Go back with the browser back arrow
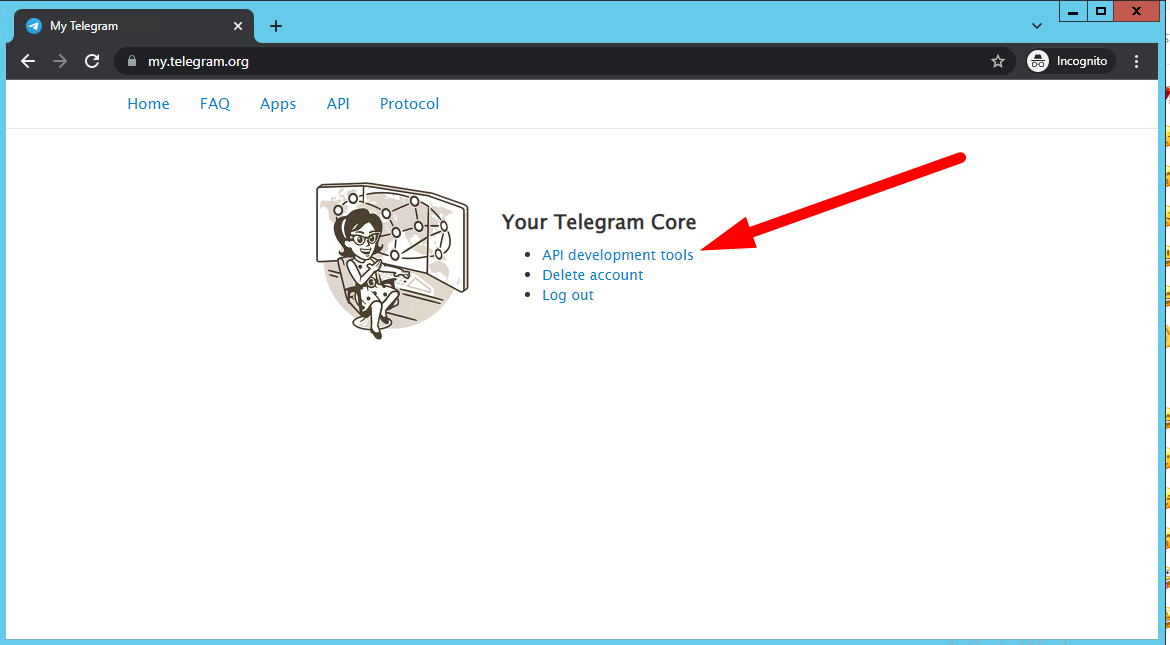Image resolution: width=1170 pixels, height=645 pixels. coord(28,61)
